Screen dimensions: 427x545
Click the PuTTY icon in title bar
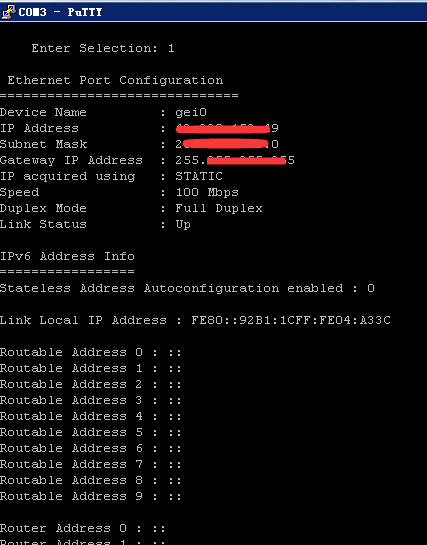click(9, 11)
